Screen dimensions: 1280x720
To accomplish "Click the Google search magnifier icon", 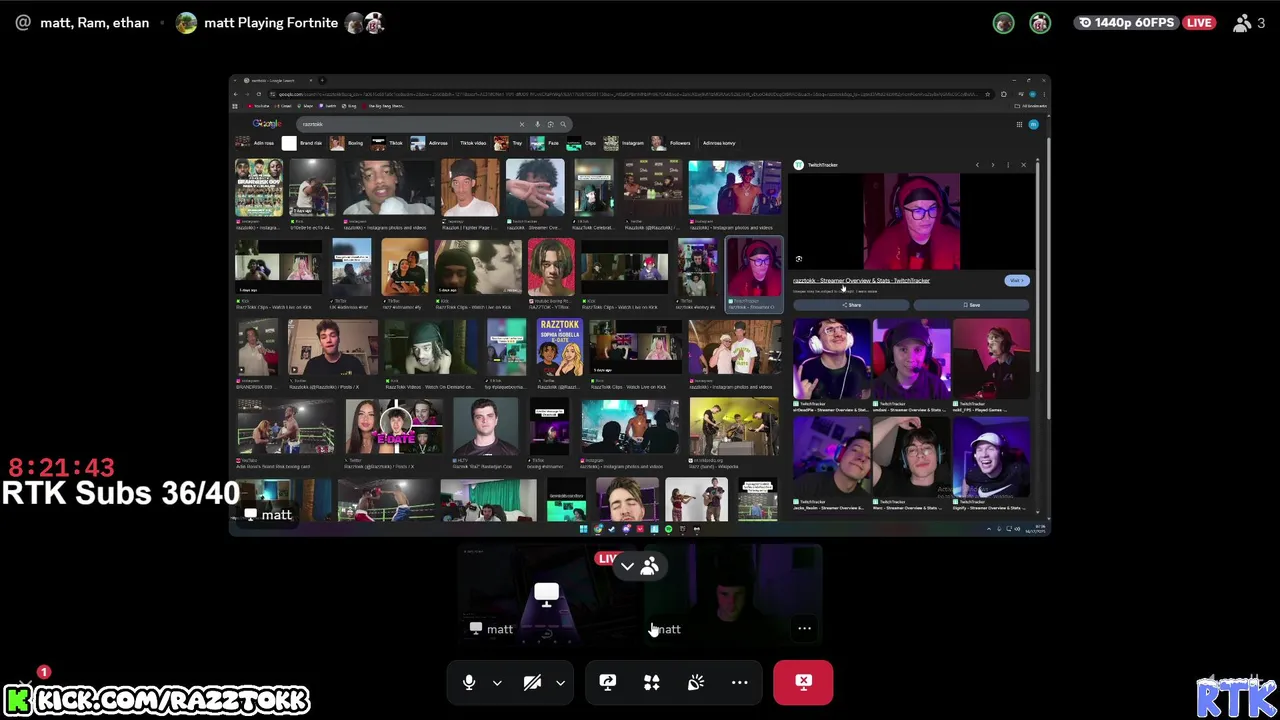I will 563,124.
